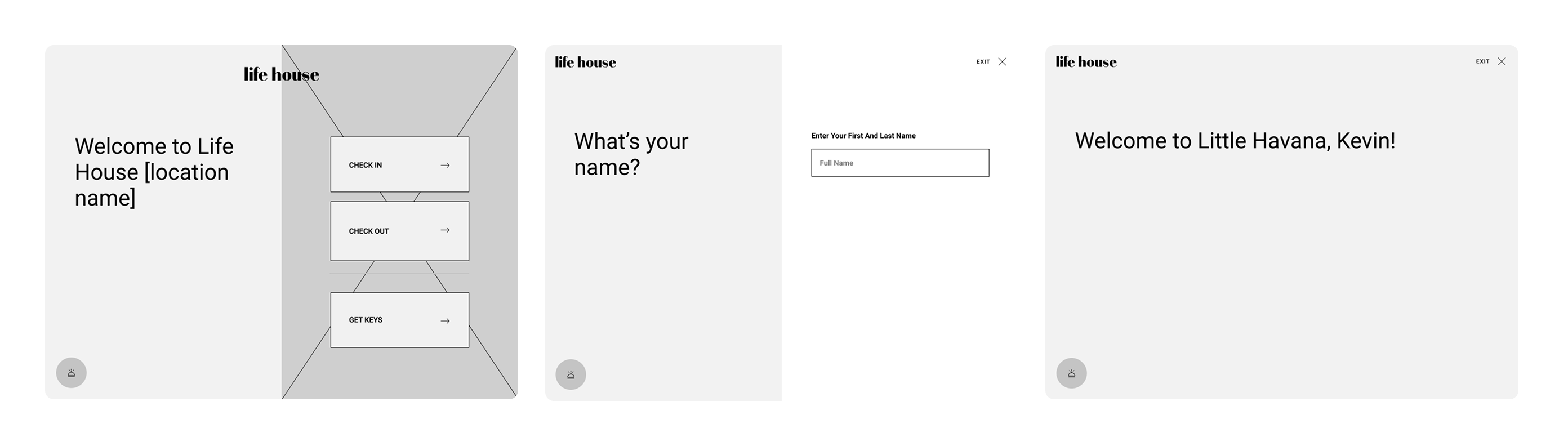Click the arrow icon in CHECK IN

click(x=445, y=165)
